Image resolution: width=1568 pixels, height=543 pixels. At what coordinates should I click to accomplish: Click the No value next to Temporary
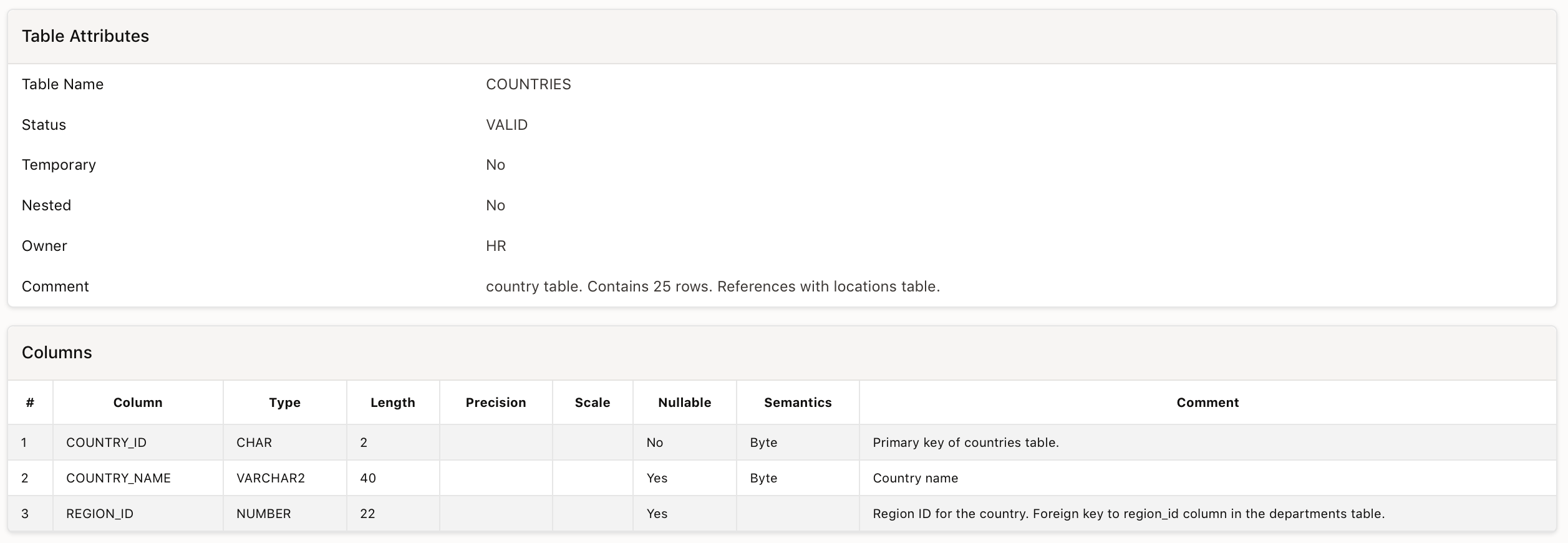tap(495, 165)
